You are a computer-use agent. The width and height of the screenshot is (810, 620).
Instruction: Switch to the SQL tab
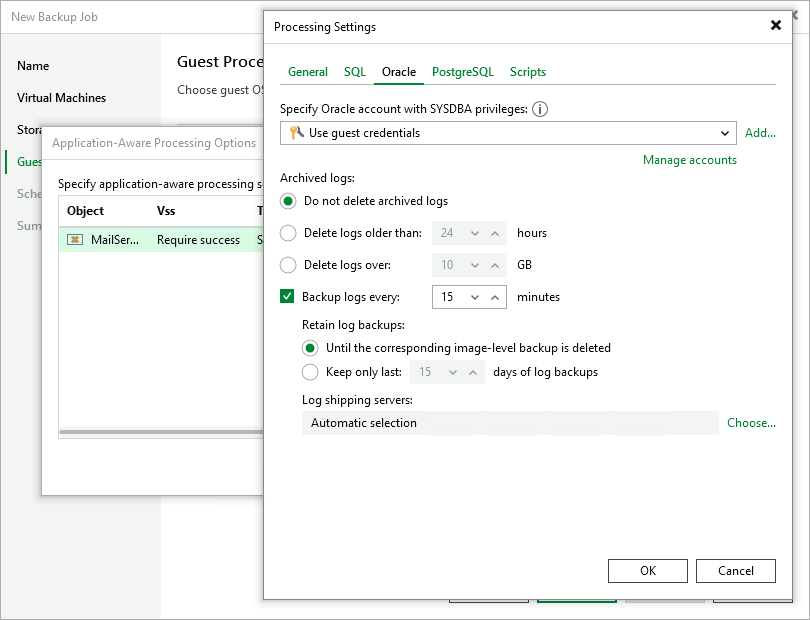click(354, 72)
